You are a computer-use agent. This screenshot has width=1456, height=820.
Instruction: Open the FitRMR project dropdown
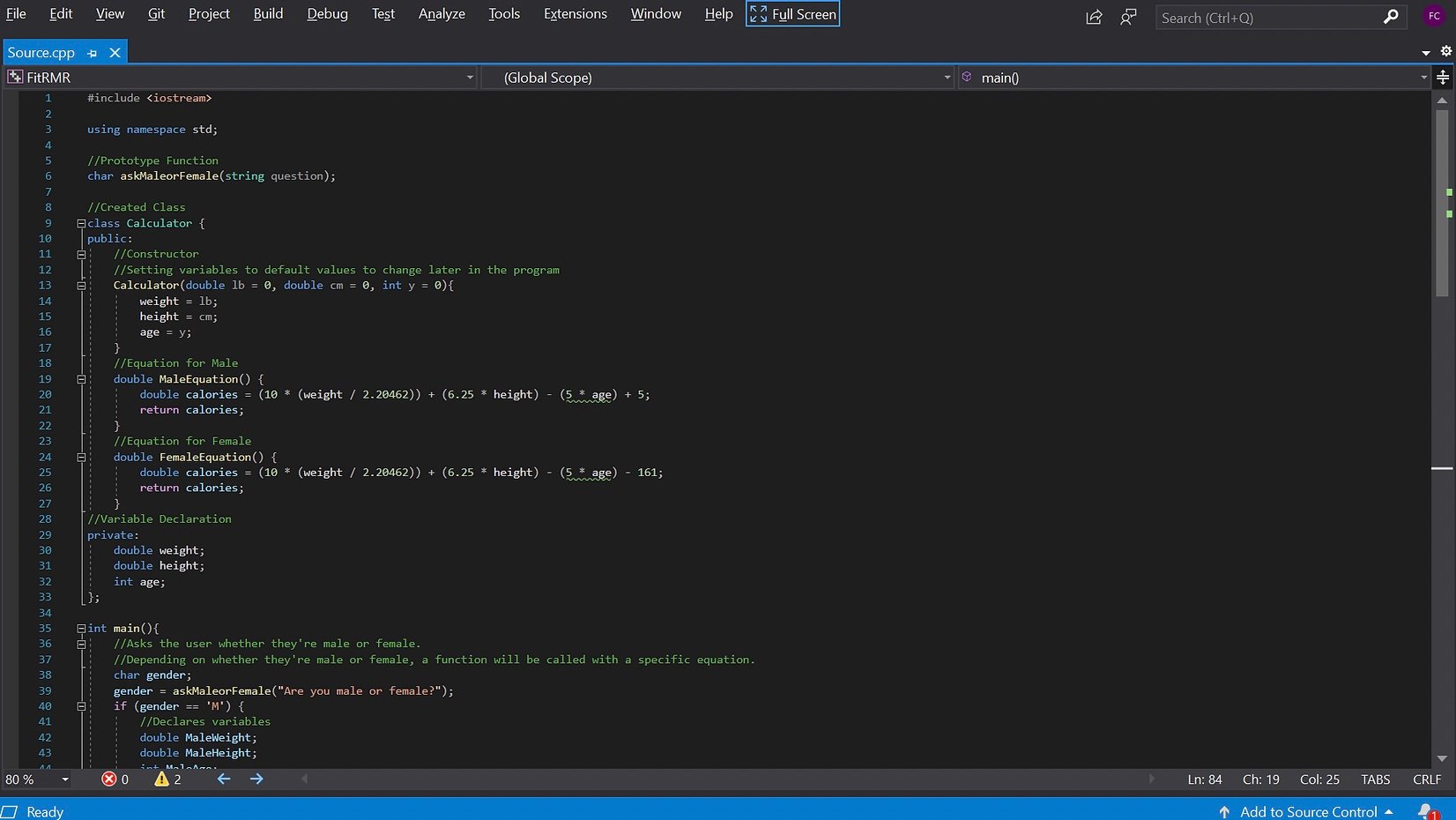point(241,78)
